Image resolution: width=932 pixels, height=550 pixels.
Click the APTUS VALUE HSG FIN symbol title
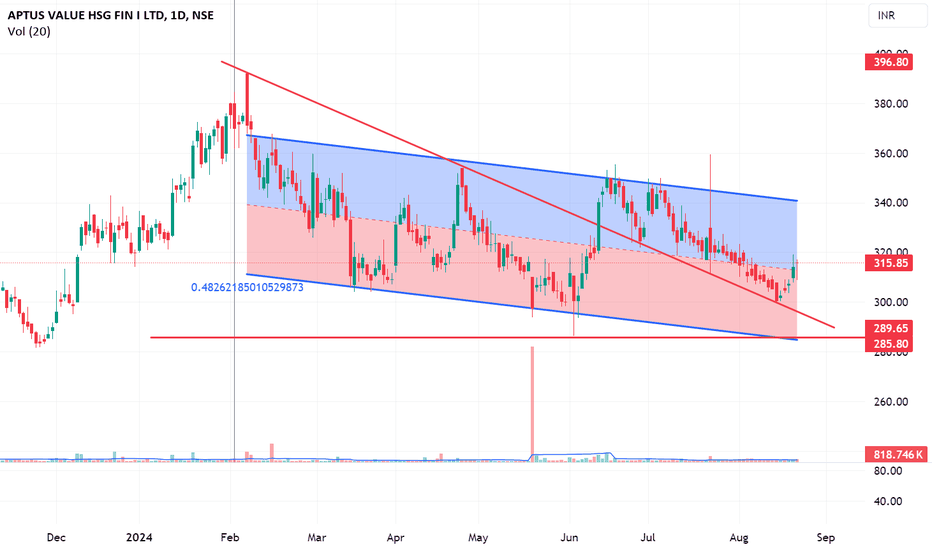coord(111,15)
